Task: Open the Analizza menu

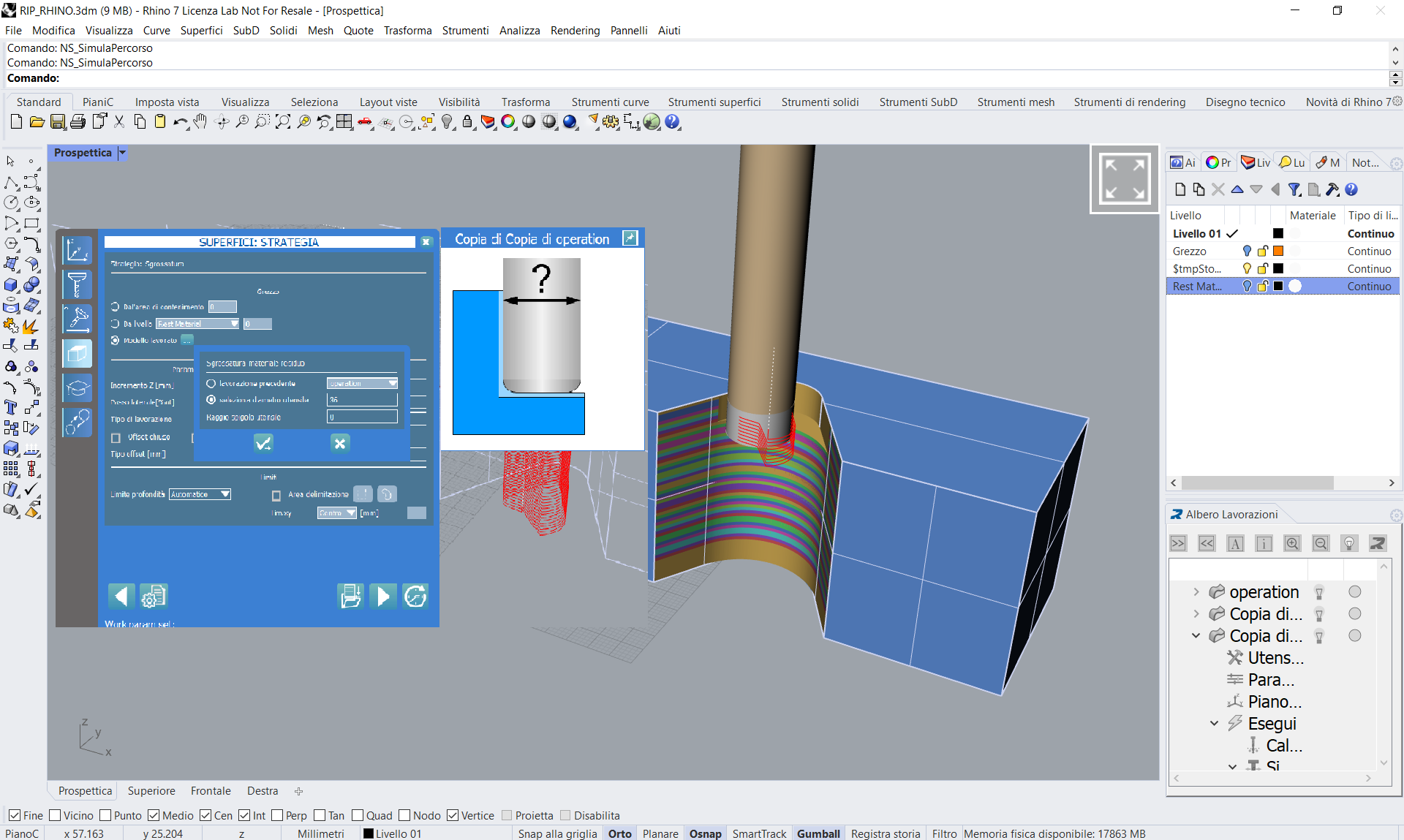Action: 519,30
